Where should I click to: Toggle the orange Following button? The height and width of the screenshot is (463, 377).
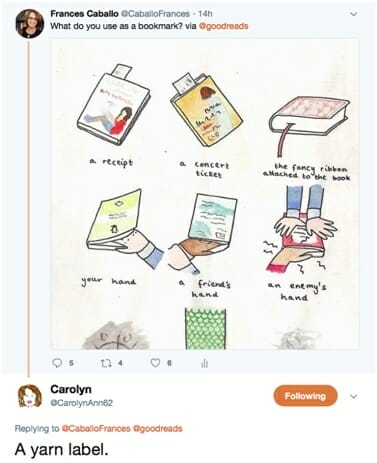305,396
